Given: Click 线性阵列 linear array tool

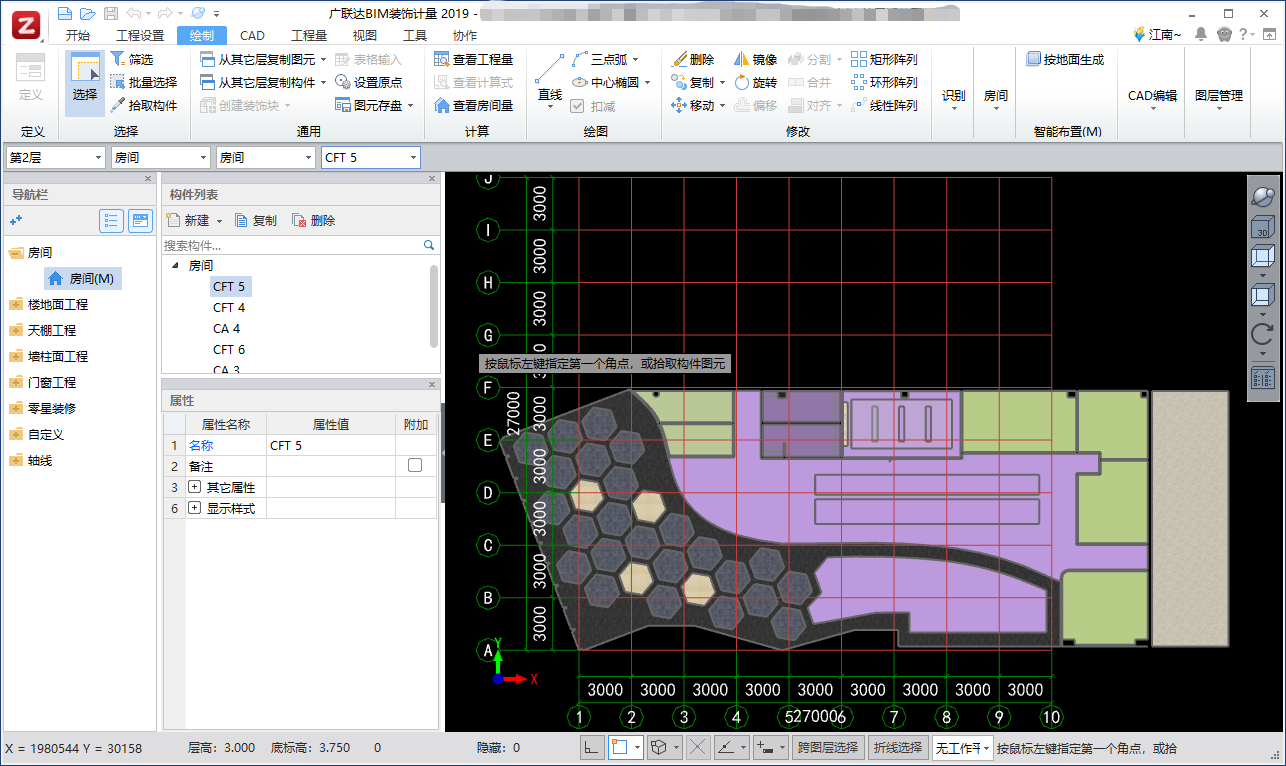Looking at the screenshot, I should [x=884, y=106].
